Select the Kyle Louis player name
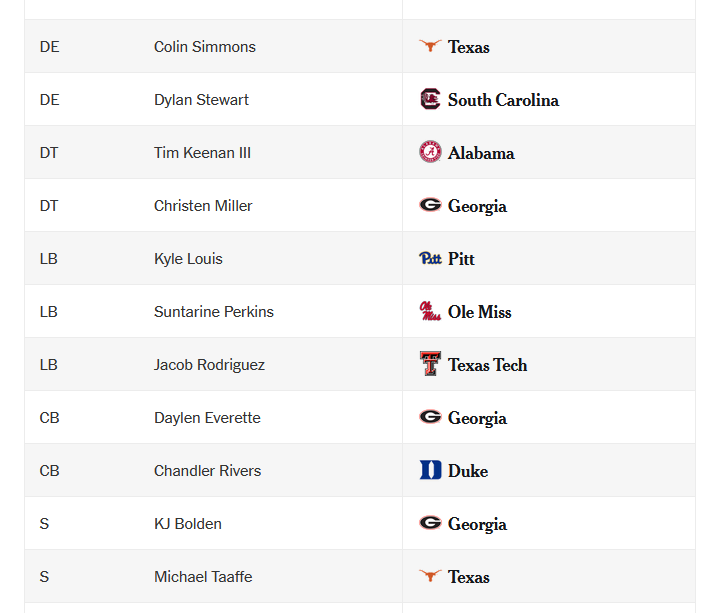 click(x=188, y=259)
